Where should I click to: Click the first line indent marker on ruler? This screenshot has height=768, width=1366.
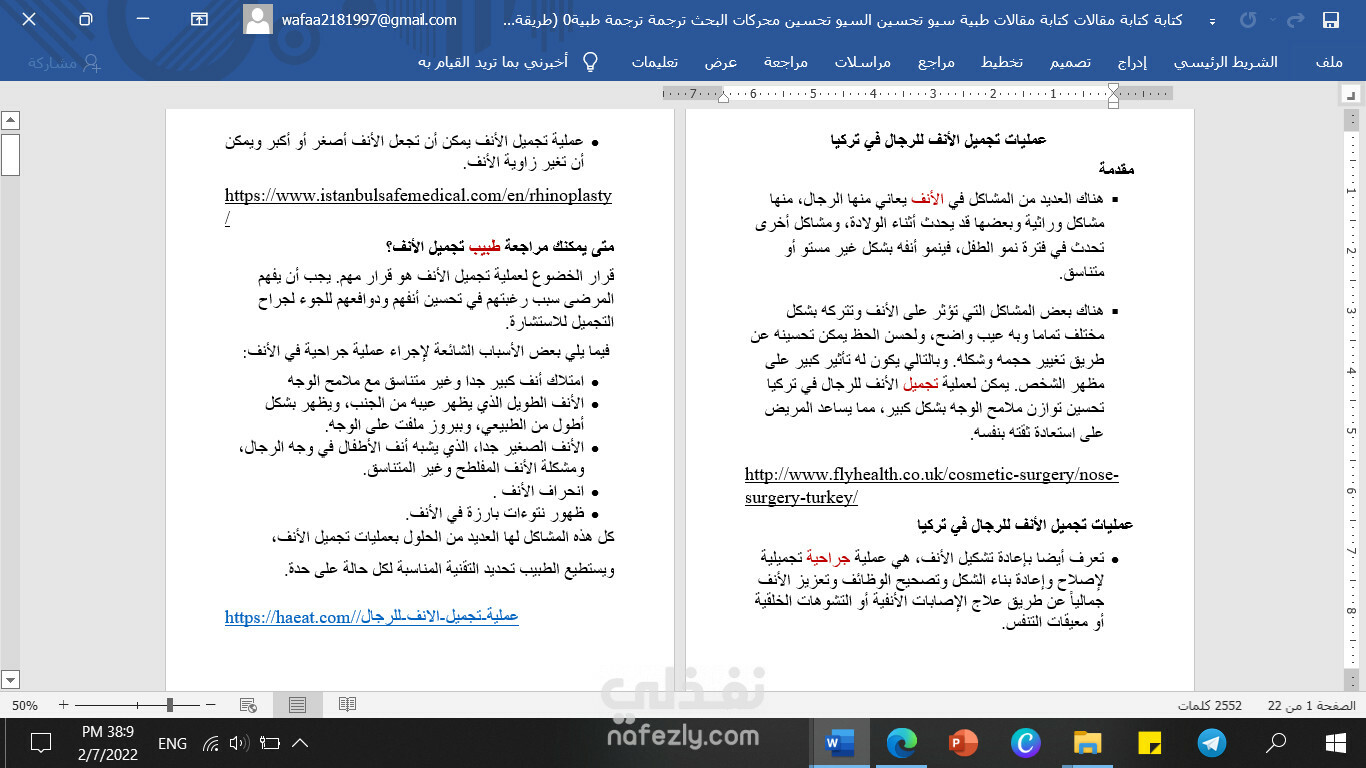1113,89
